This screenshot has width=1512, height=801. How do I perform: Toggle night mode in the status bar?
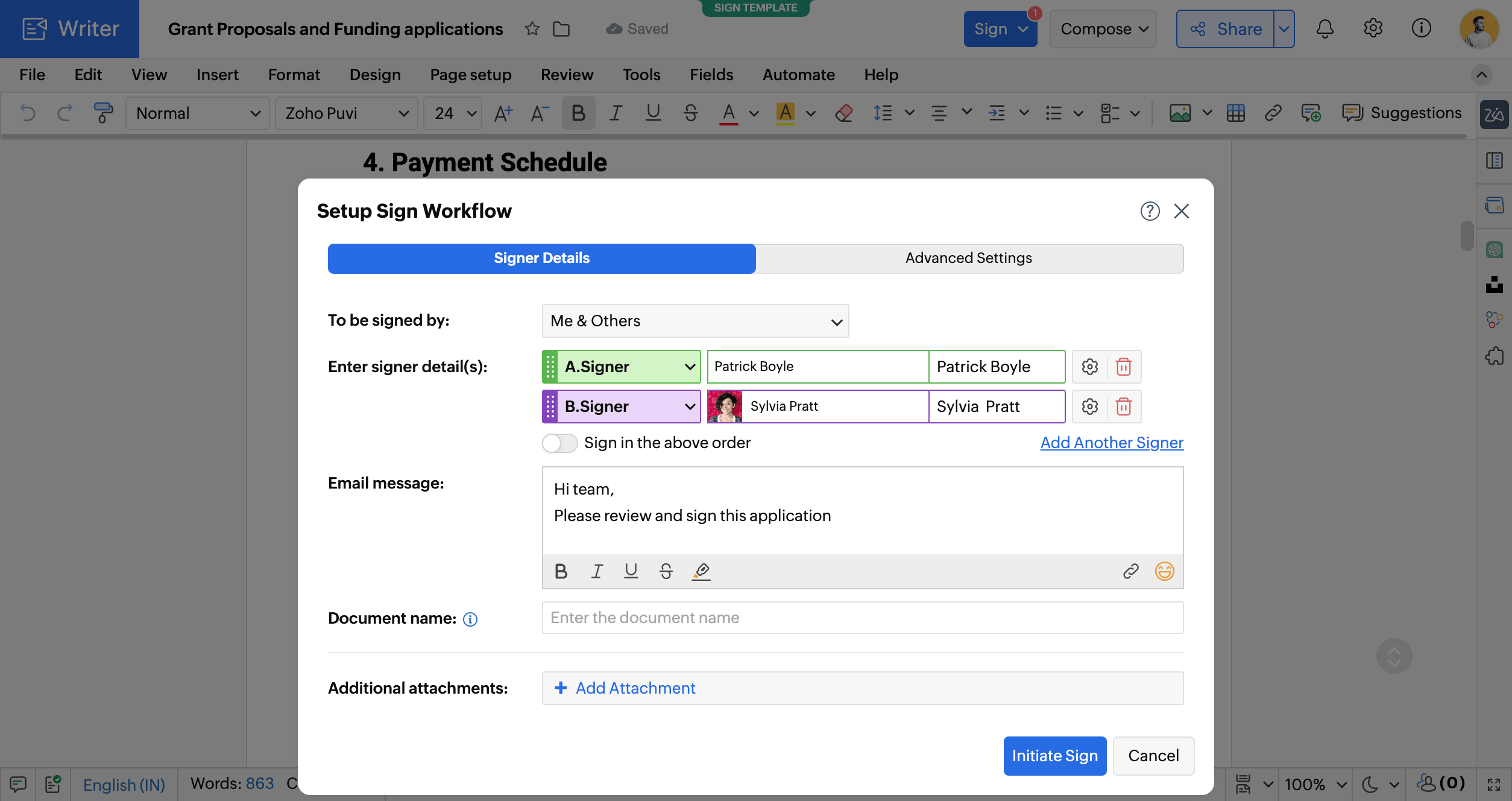(1370, 784)
